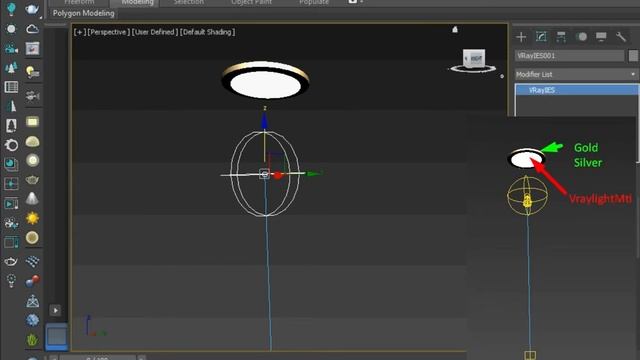
Task: Switch to the Modify panel tab
Action: click(541, 37)
